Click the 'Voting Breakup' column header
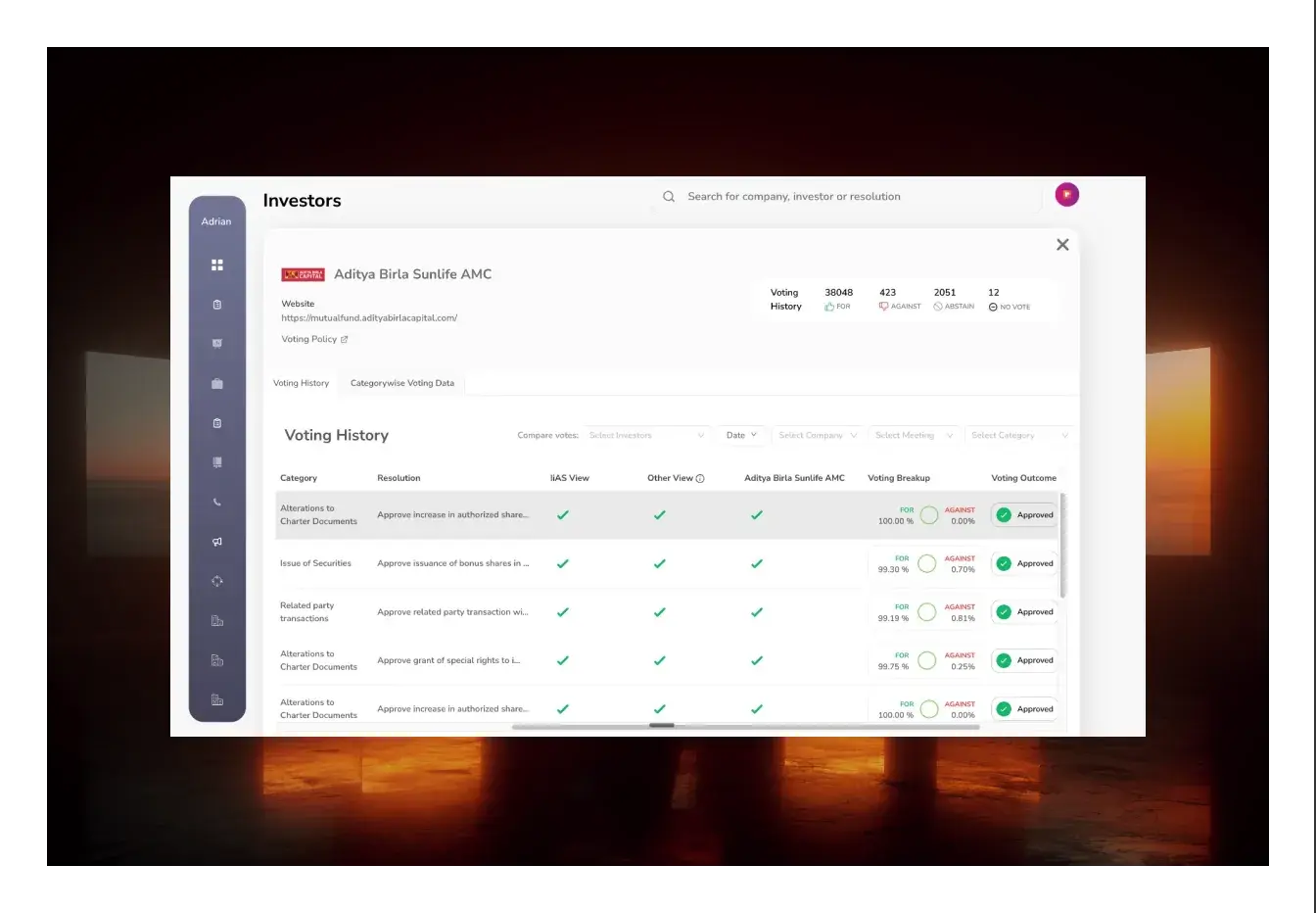This screenshot has height=913, width=1316. [x=899, y=479]
